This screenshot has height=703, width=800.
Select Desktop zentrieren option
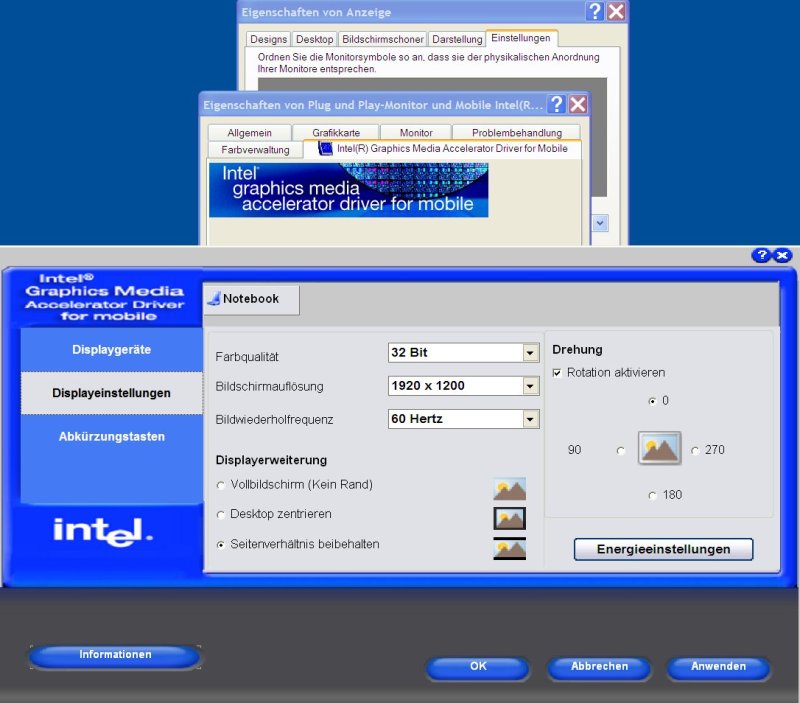[x=220, y=515]
